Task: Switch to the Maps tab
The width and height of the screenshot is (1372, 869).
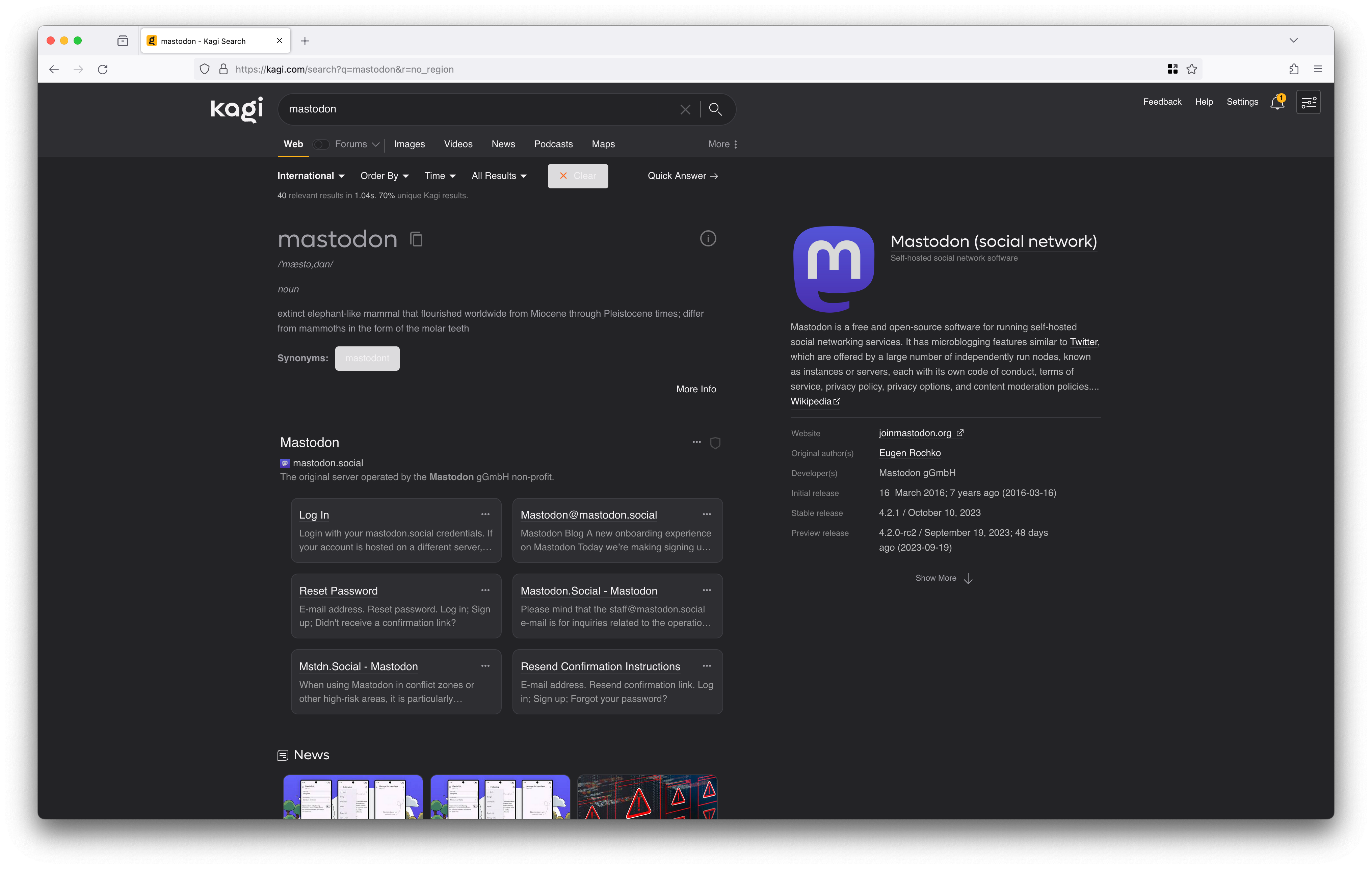Action: pos(603,145)
